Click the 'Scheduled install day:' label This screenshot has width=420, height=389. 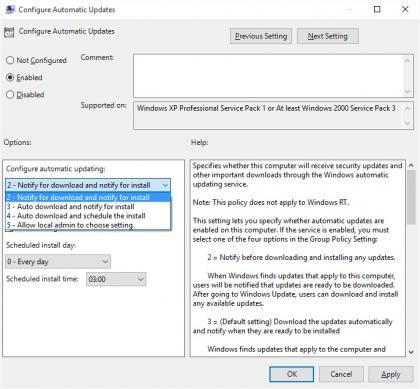41,245
